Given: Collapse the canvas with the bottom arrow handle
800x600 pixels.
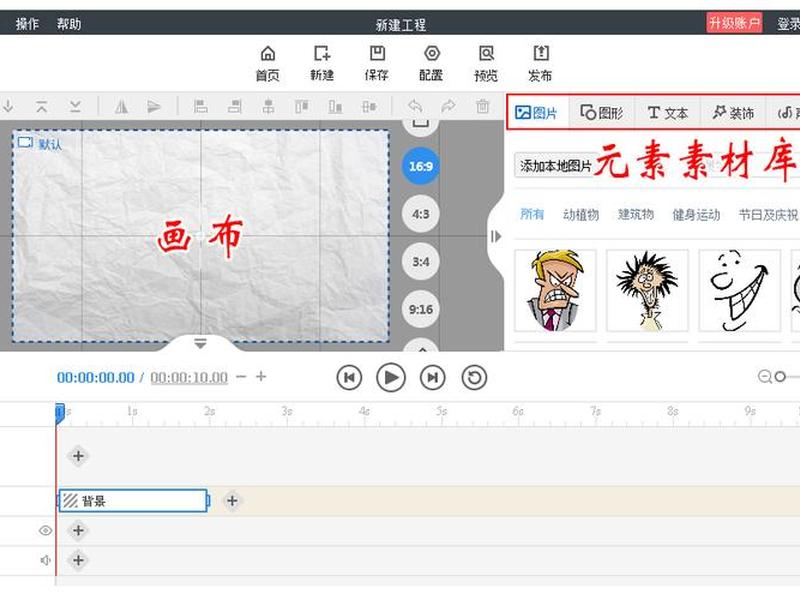Looking at the screenshot, I should 201,343.
